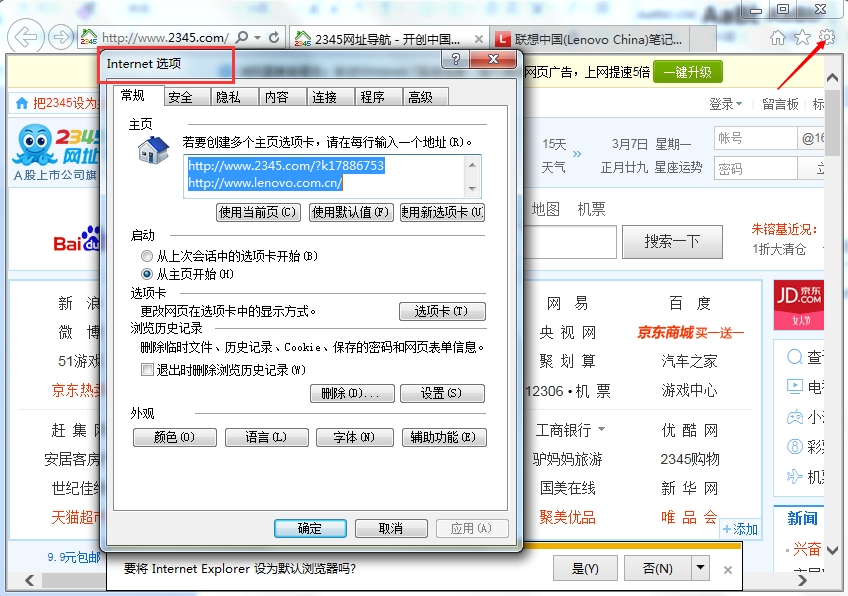Click the browser back arrow button
848x596 pixels.
(25, 37)
